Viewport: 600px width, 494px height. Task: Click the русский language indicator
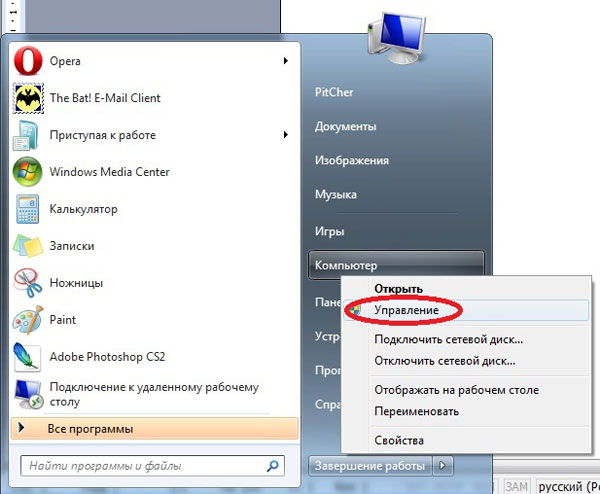point(567,486)
